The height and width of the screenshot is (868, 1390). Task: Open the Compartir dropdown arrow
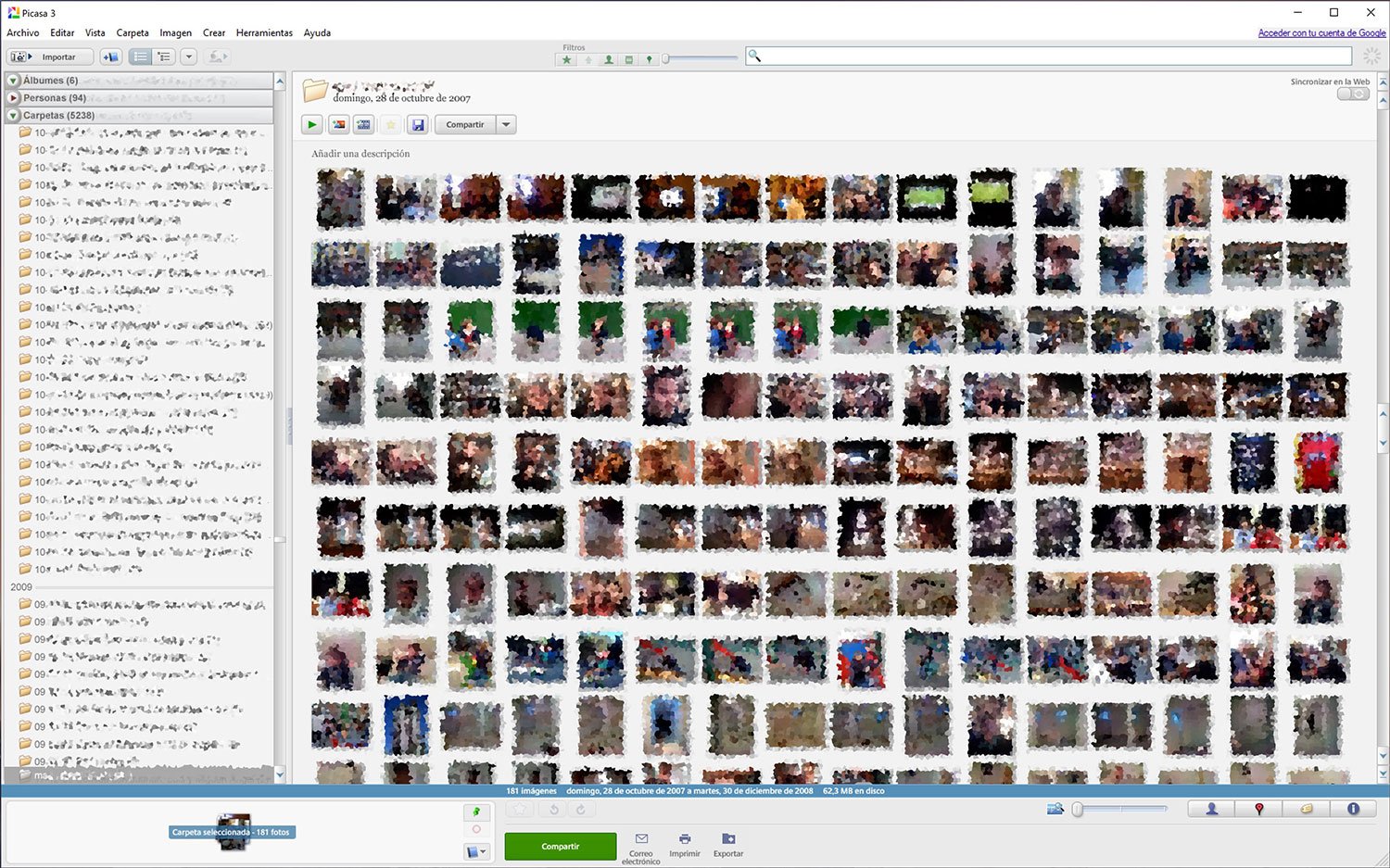pyautogui.click(x=506, y=125)
